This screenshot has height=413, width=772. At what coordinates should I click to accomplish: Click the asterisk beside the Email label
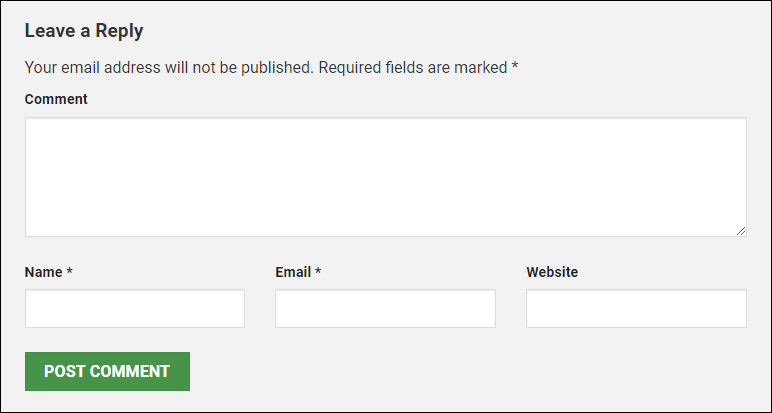click(318, 272)
